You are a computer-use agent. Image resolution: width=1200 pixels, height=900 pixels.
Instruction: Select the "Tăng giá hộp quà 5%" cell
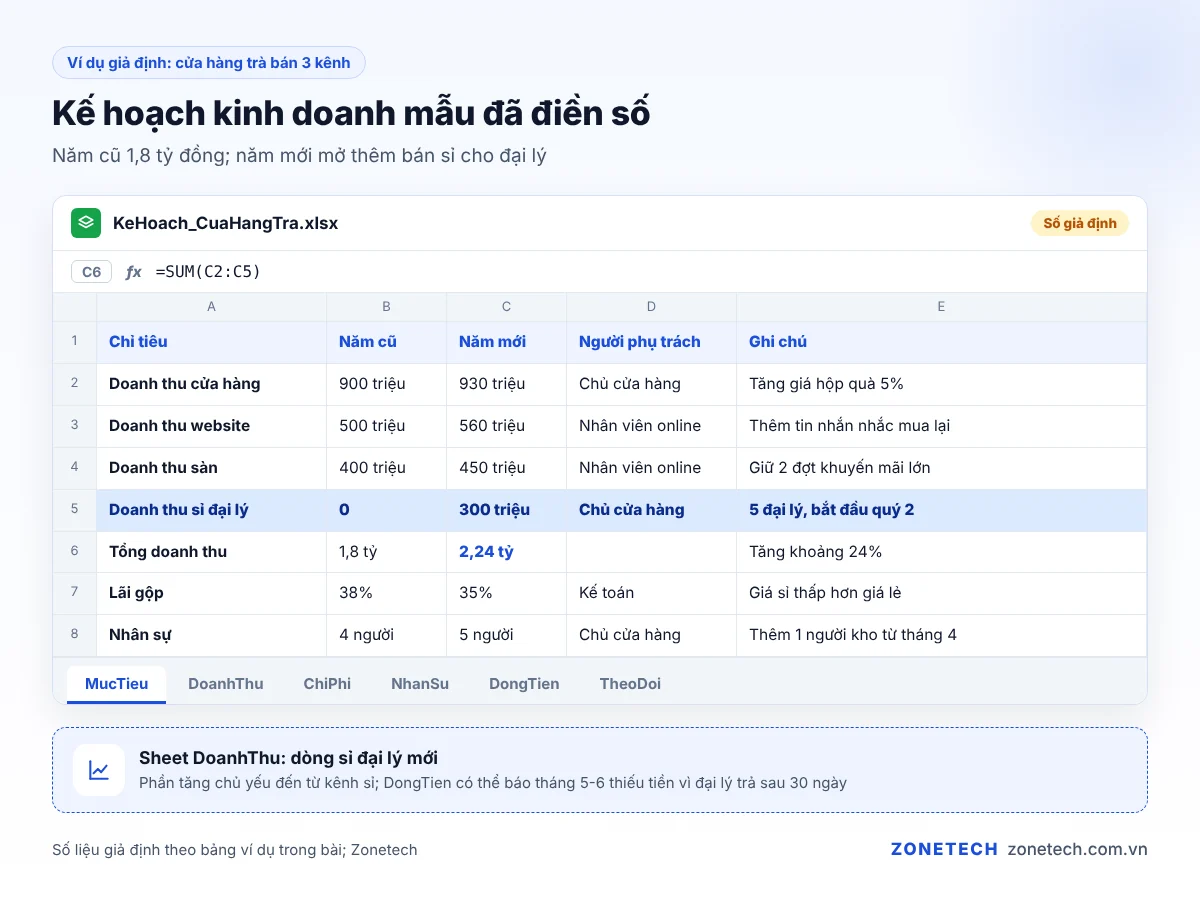click(941, 384)
